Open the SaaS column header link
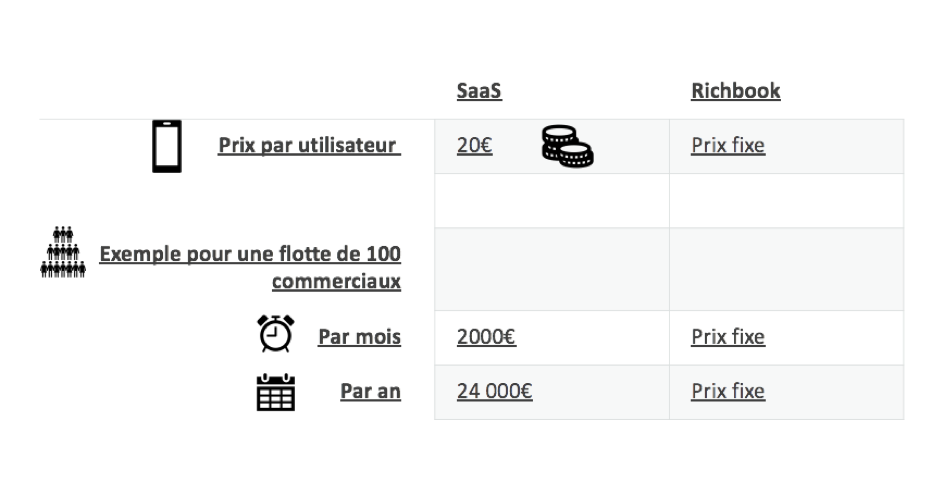The height and width of the screenshot is (481, 943). click(479, 91)
